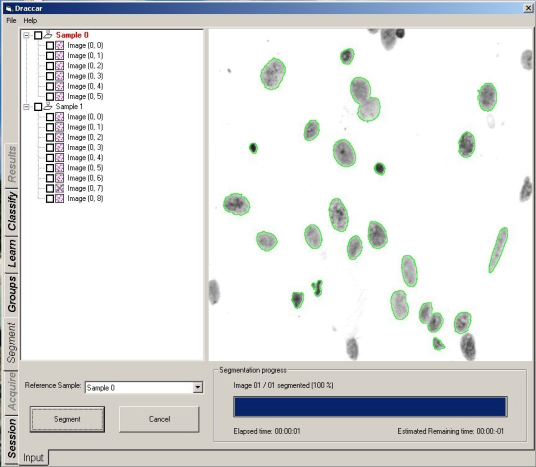Image resolution: width=536 pixels, height=467 pixels.
Task: Click the Cancel button
Action: tap(159, 419)
